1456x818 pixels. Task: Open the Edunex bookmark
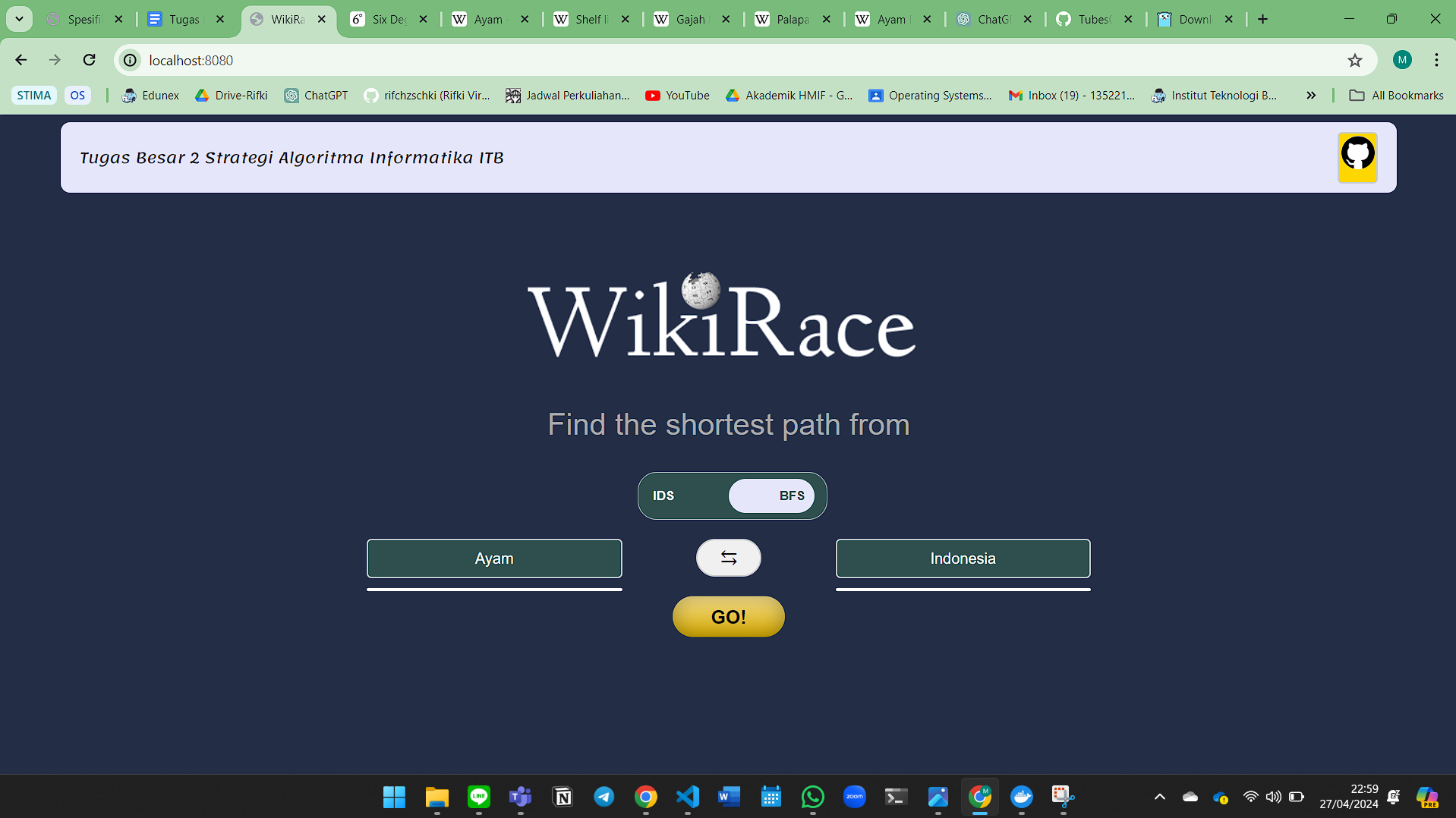coord(150,95)
